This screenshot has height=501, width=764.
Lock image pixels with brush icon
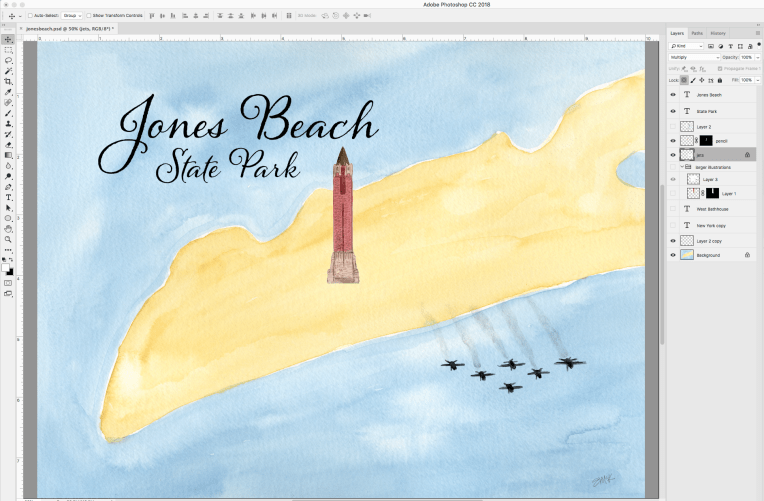[x=693, y=80]
